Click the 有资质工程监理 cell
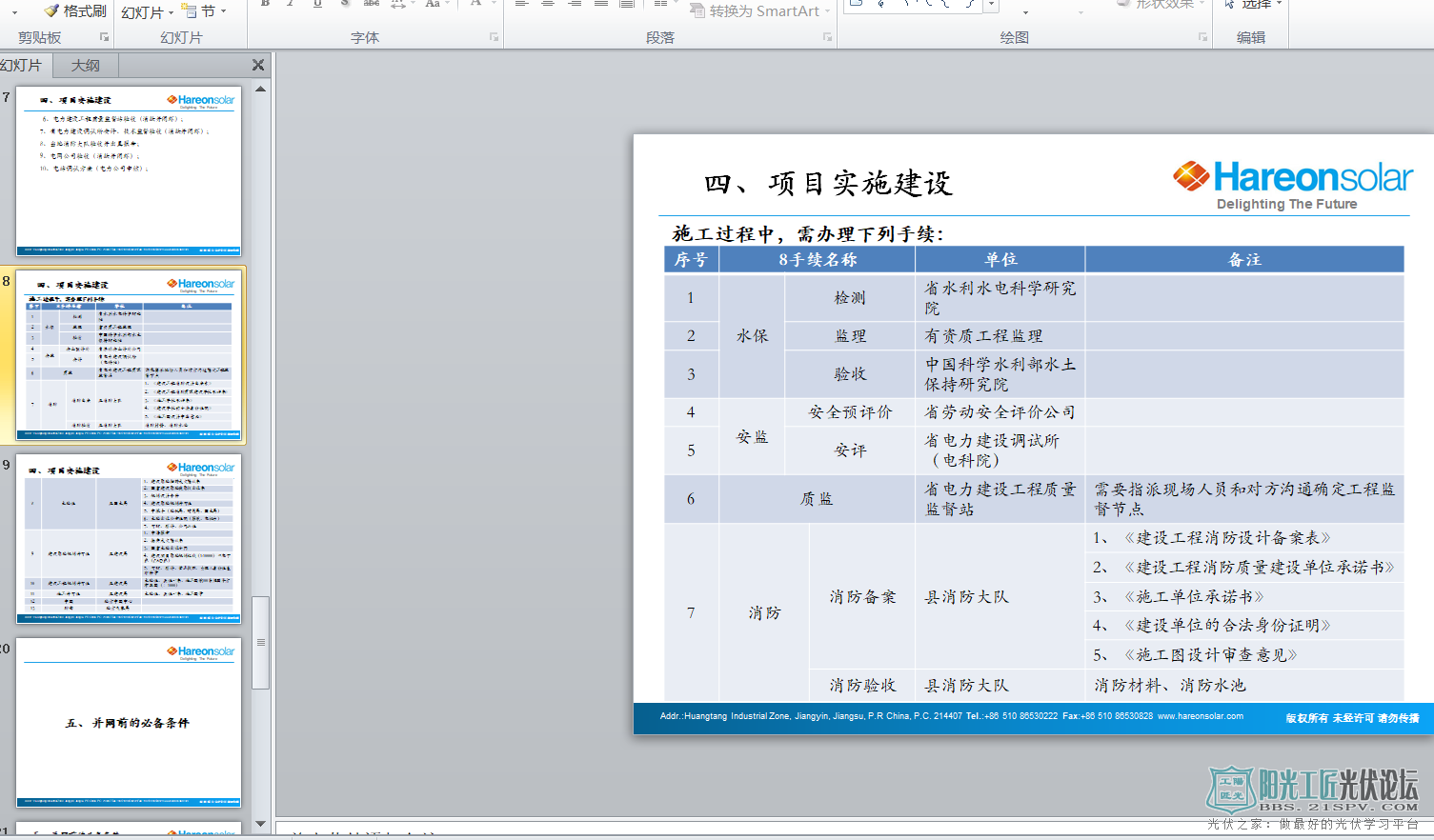 [1000, 336]
